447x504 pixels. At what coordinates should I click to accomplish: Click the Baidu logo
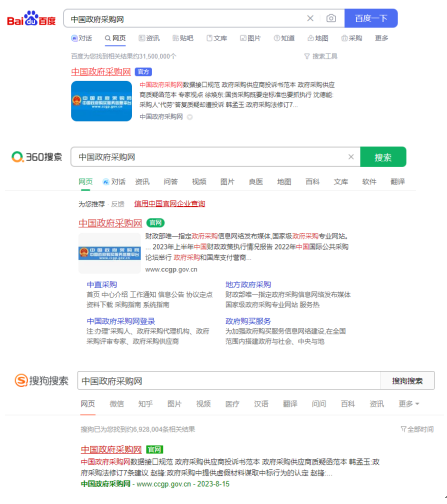31,18
